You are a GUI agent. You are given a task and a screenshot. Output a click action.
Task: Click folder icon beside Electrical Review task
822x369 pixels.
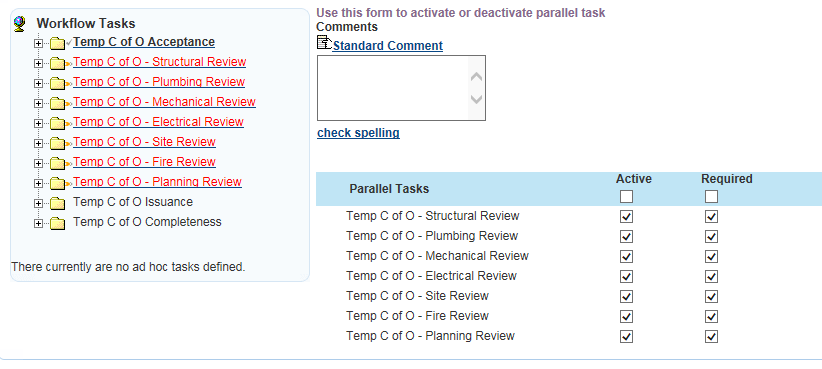pyautogui.click(x=58, y=124)
